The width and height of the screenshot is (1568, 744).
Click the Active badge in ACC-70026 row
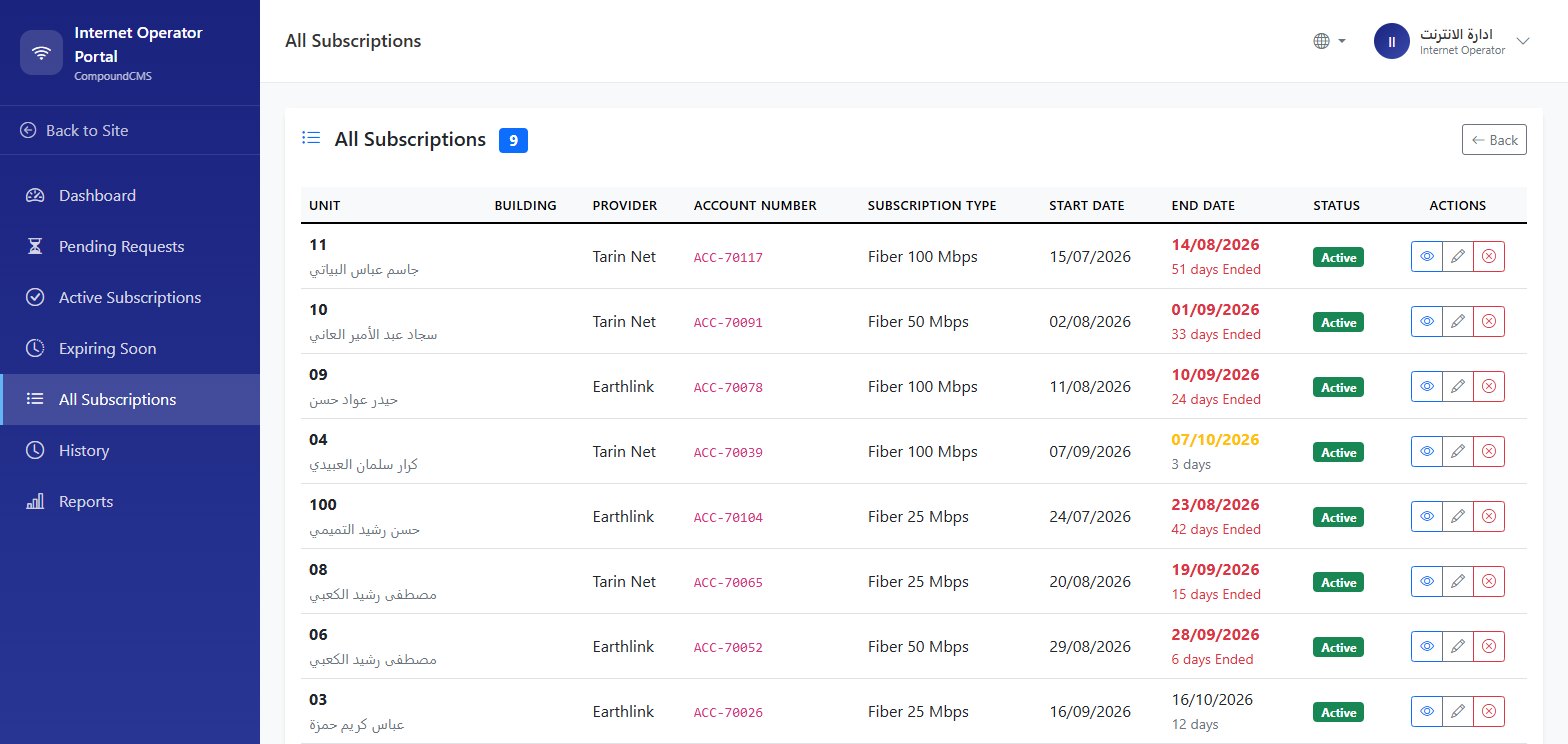click(x=1339, y=713)
